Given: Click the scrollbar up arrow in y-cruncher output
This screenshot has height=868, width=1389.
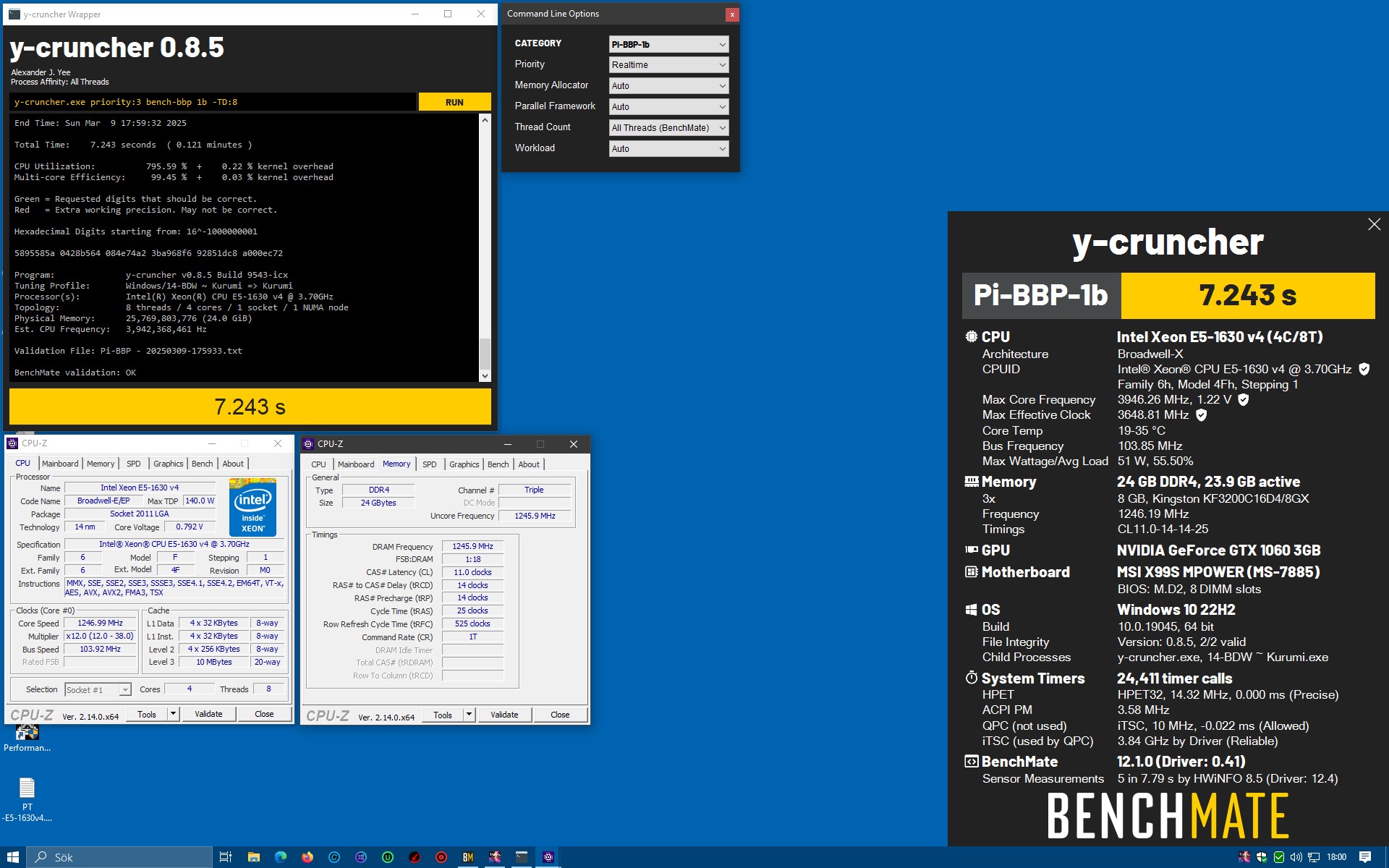Looking at the screenshot, I should tap(485, 121).
